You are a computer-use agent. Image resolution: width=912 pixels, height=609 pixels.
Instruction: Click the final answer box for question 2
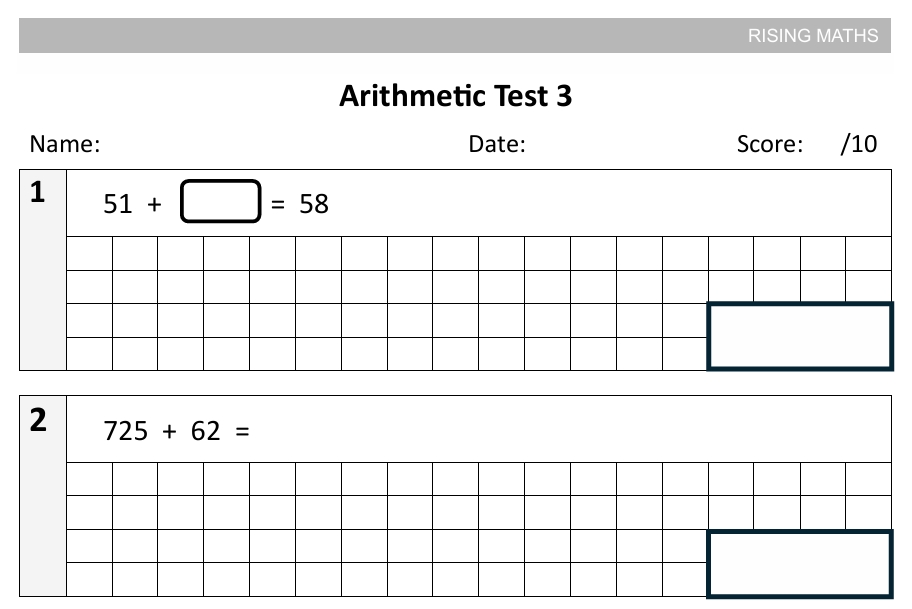click(x=799, y=564)
